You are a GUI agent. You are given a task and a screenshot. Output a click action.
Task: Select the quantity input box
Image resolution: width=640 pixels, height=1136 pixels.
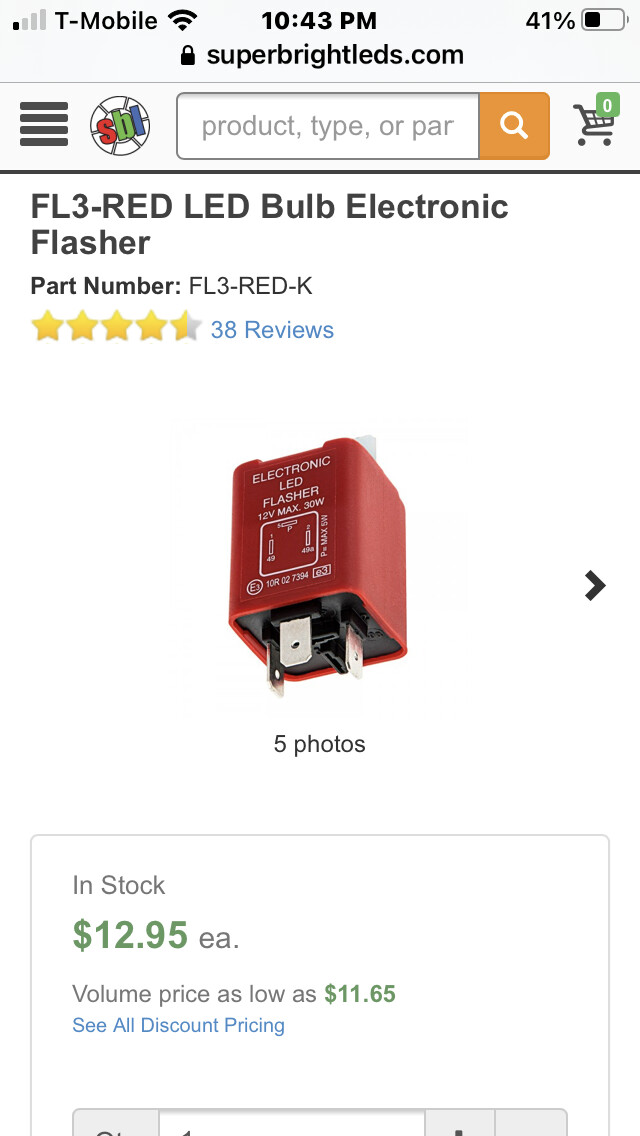291,1123
